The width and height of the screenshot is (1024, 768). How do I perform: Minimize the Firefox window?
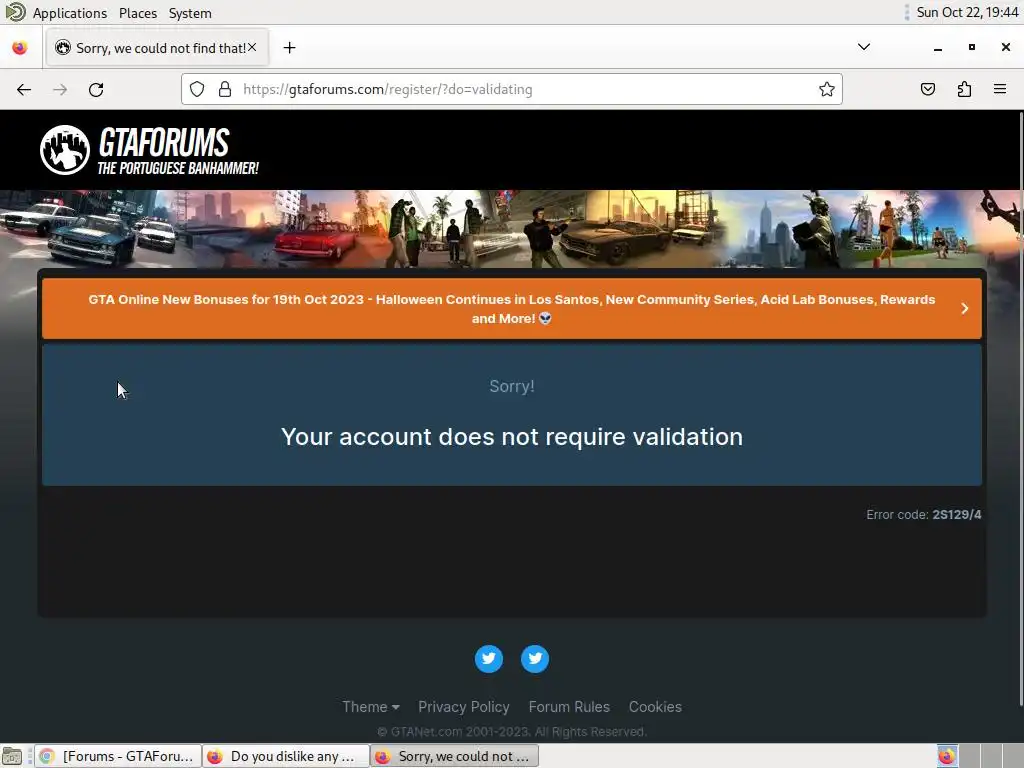(x=938, y=48)
